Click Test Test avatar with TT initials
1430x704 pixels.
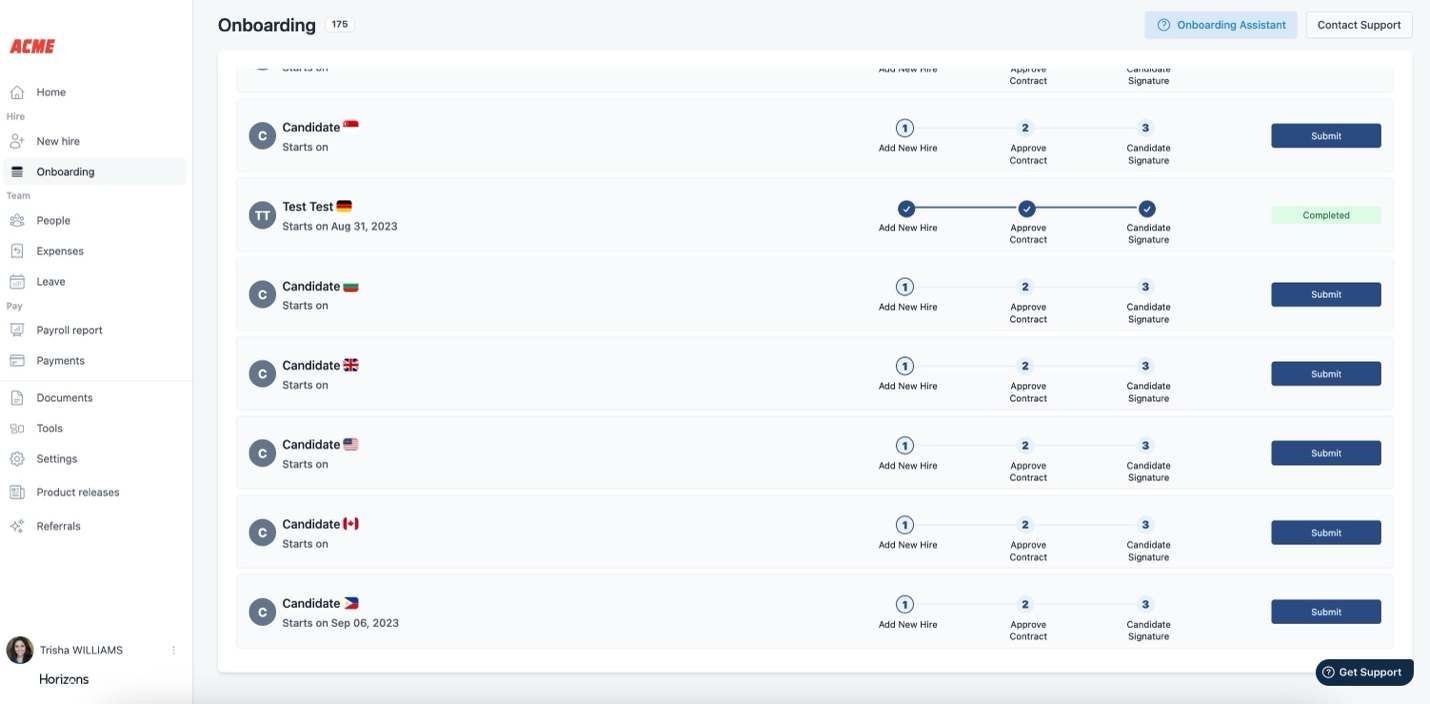point(262,215)
